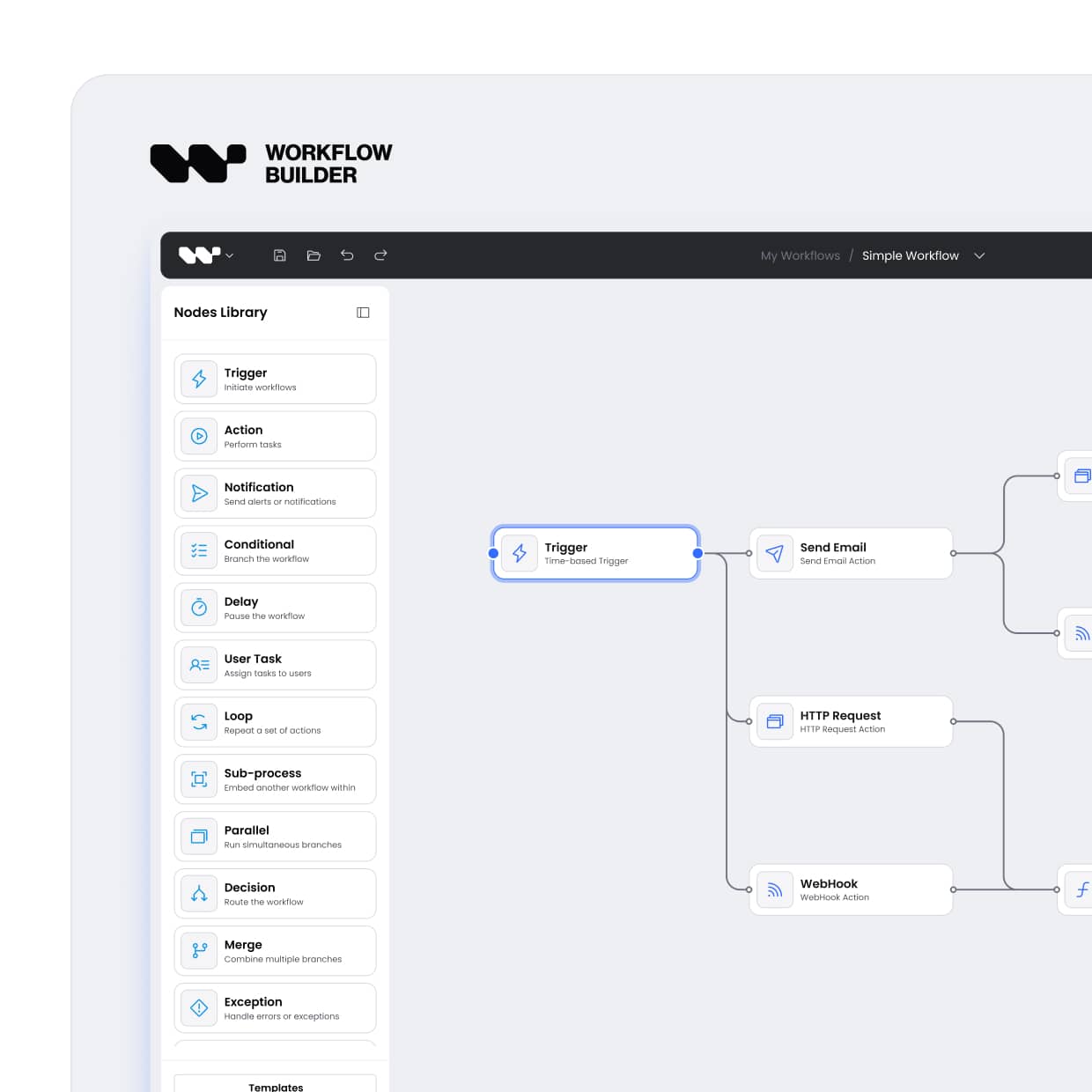Choose the Parallel branches node
1092x1092 pixels.
[275, 836]
